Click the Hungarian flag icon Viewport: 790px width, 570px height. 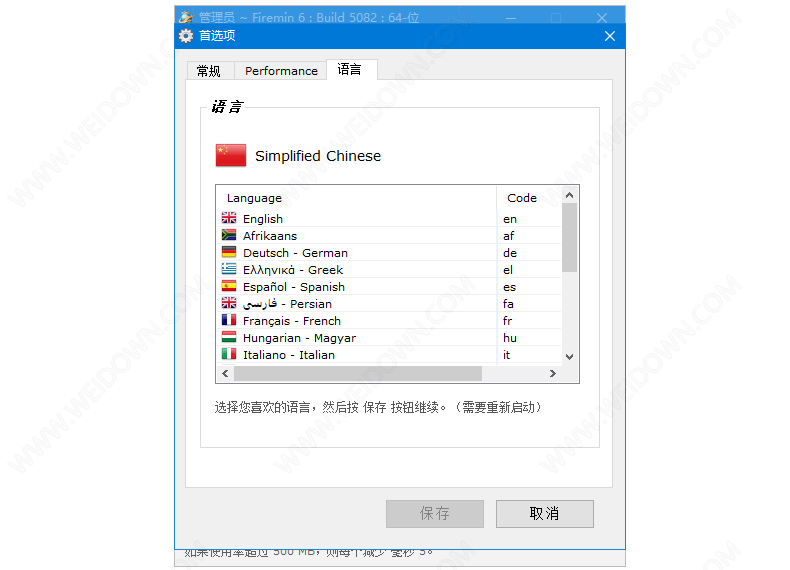[x=229, y=337]
